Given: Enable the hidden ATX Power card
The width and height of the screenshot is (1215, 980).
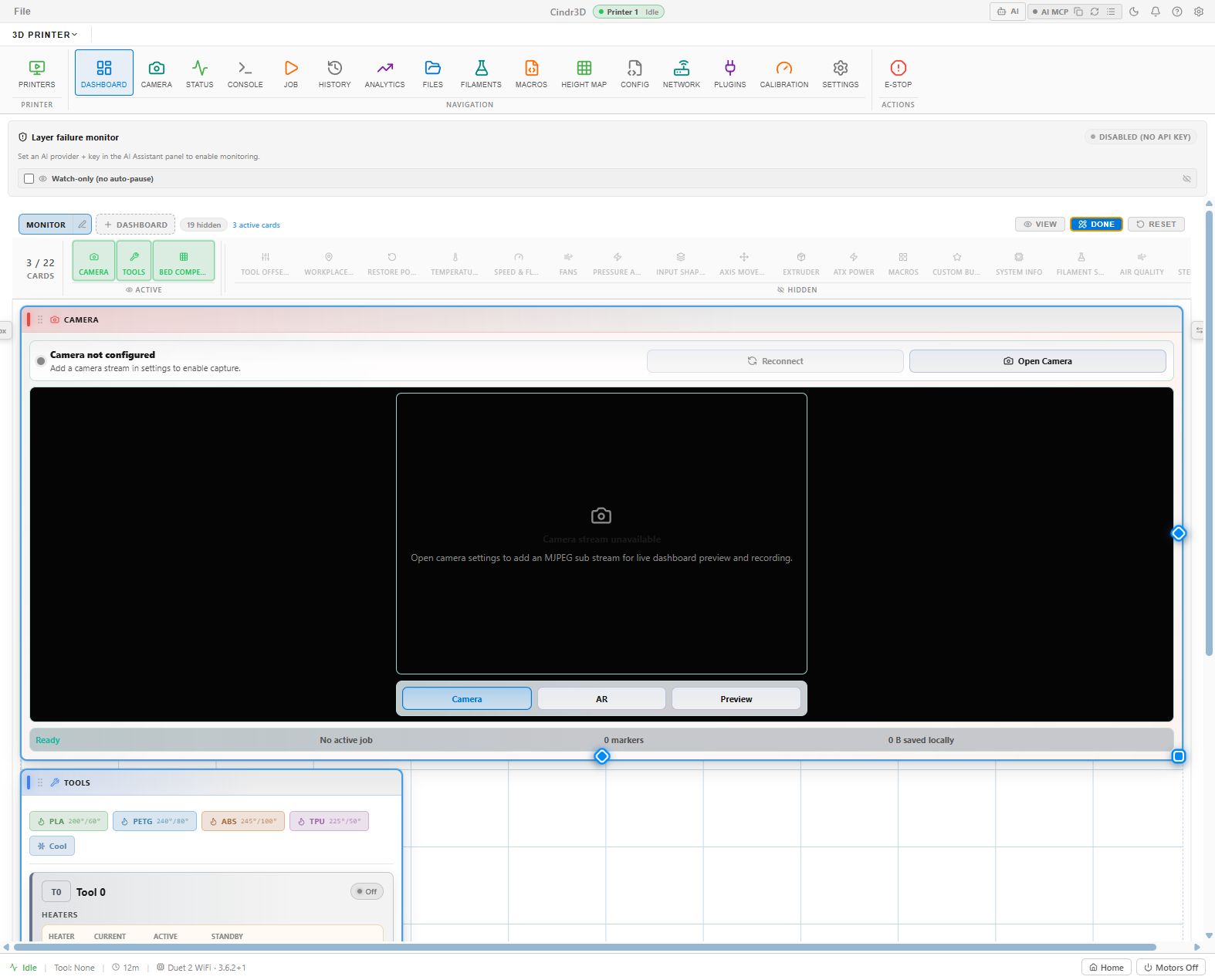Looking at the screenshot, I should point(854,262).
